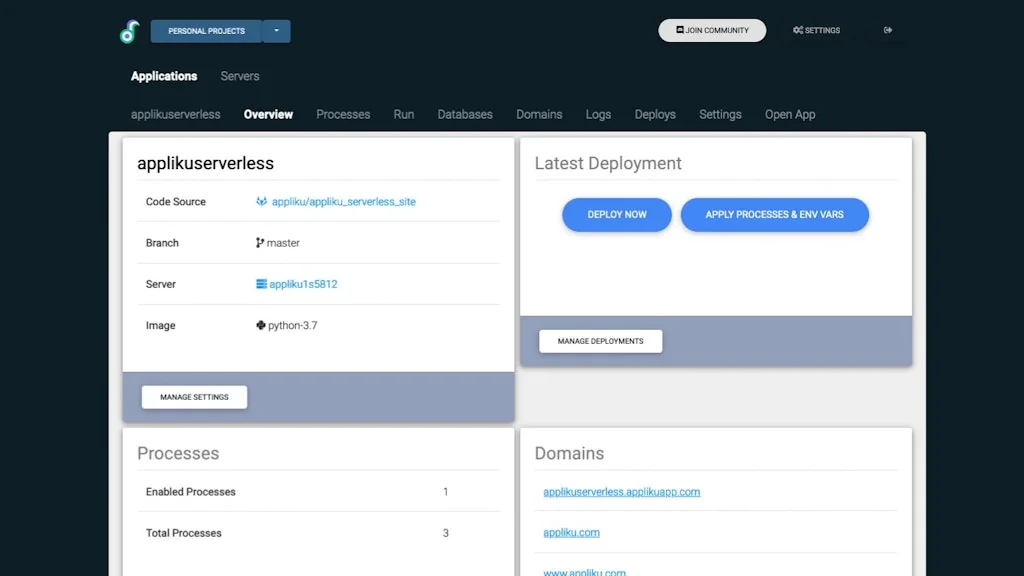Open the Manage Settings button
The image size is (1024, 576).
pyautogui.click(x=193, y=397)
